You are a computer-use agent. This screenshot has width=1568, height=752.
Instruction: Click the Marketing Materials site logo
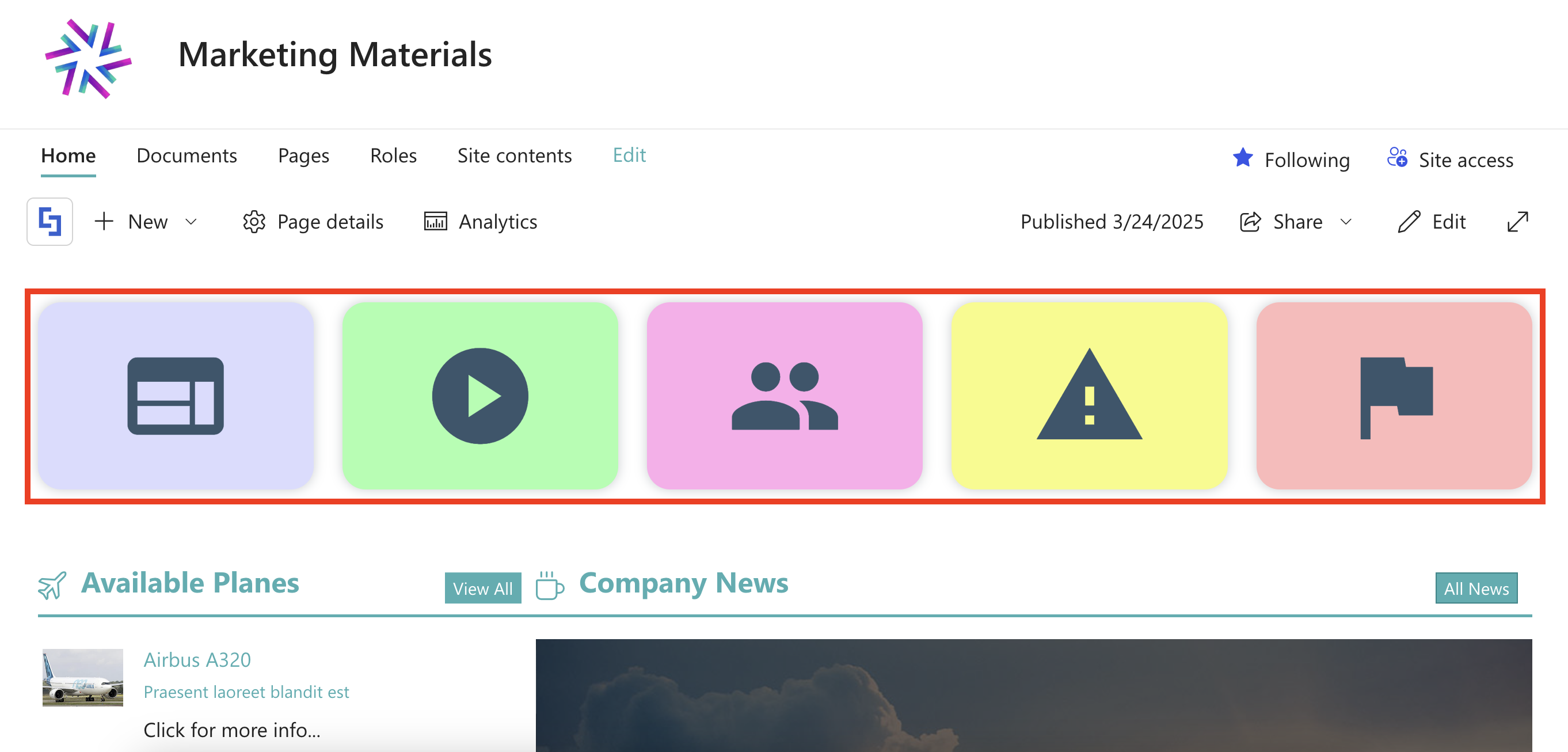[88, 58]
